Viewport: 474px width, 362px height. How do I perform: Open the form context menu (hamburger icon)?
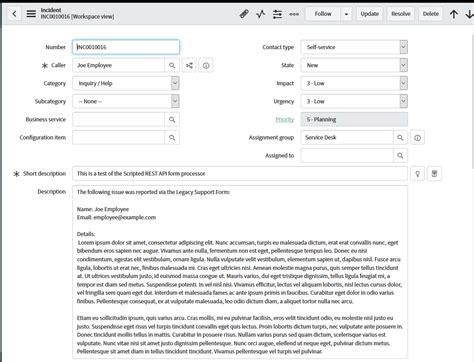[31, 14]
